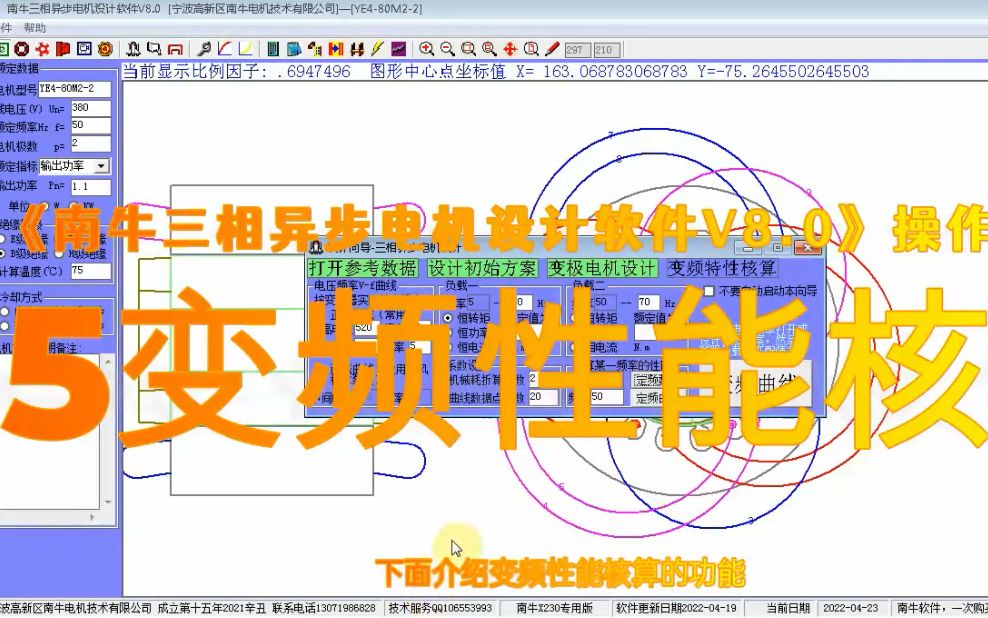Open the 额定指标 dropdown showing 输出功率
988x618 pixels.
pyautogui.click(x=101, y=166)
